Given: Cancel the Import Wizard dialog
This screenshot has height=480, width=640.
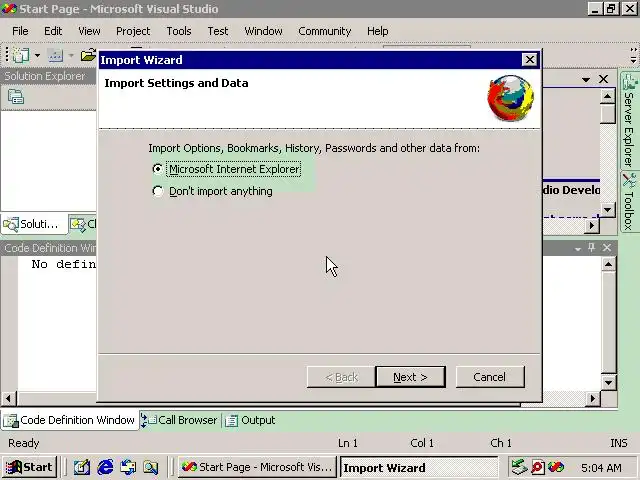Looking at the screenshot, I should coord(490,377).
